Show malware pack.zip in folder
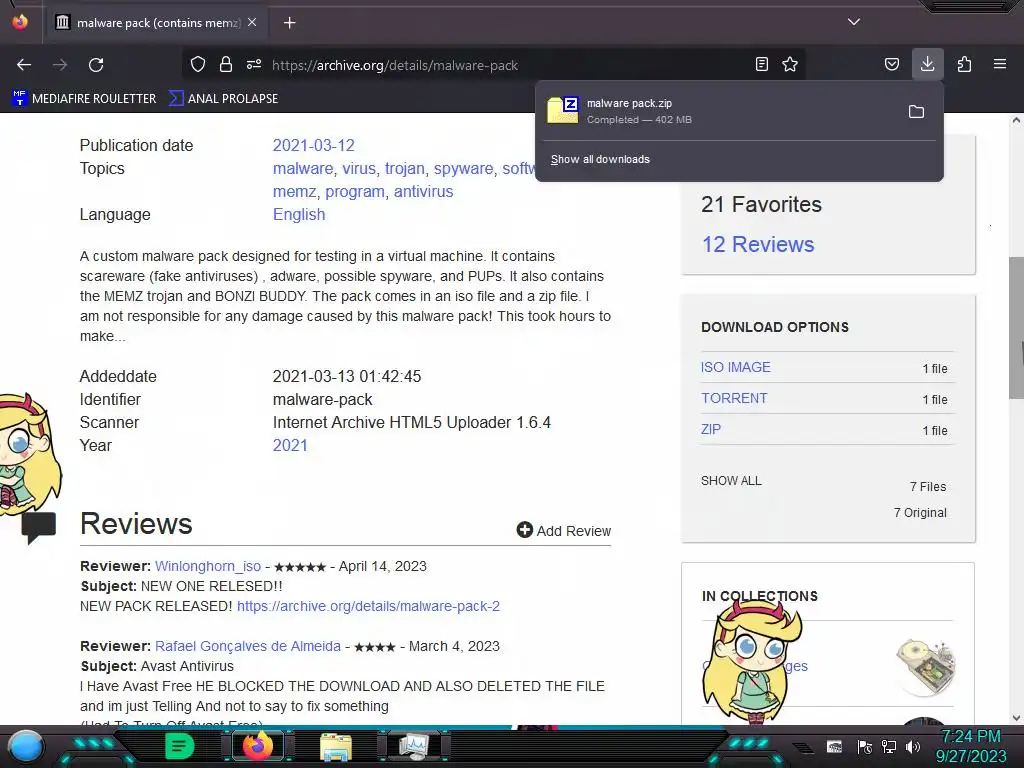The image size is (1024, 768). [x=916, y=112]
